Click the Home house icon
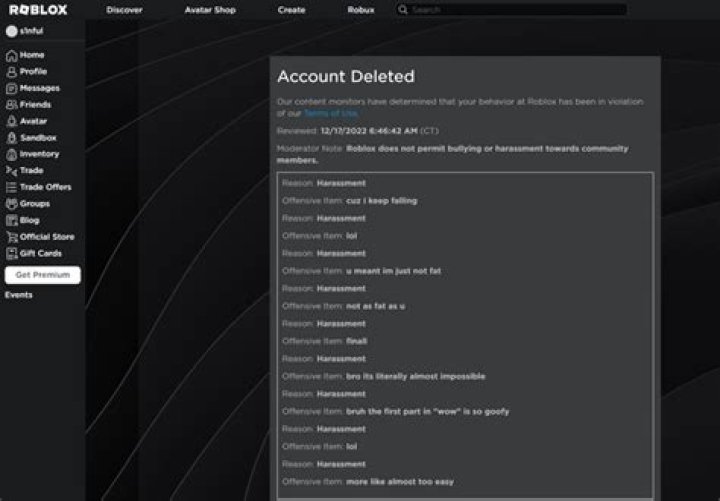This screenshot has height=501, width=720. point(11,56)
